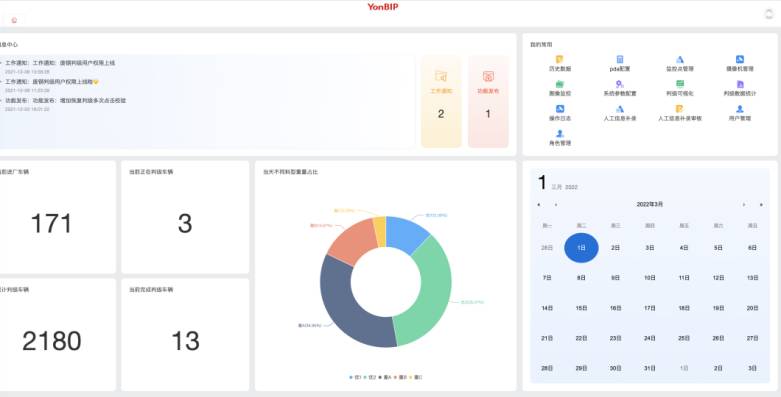Jump to previous year with double-arrow

click(538, 205)
